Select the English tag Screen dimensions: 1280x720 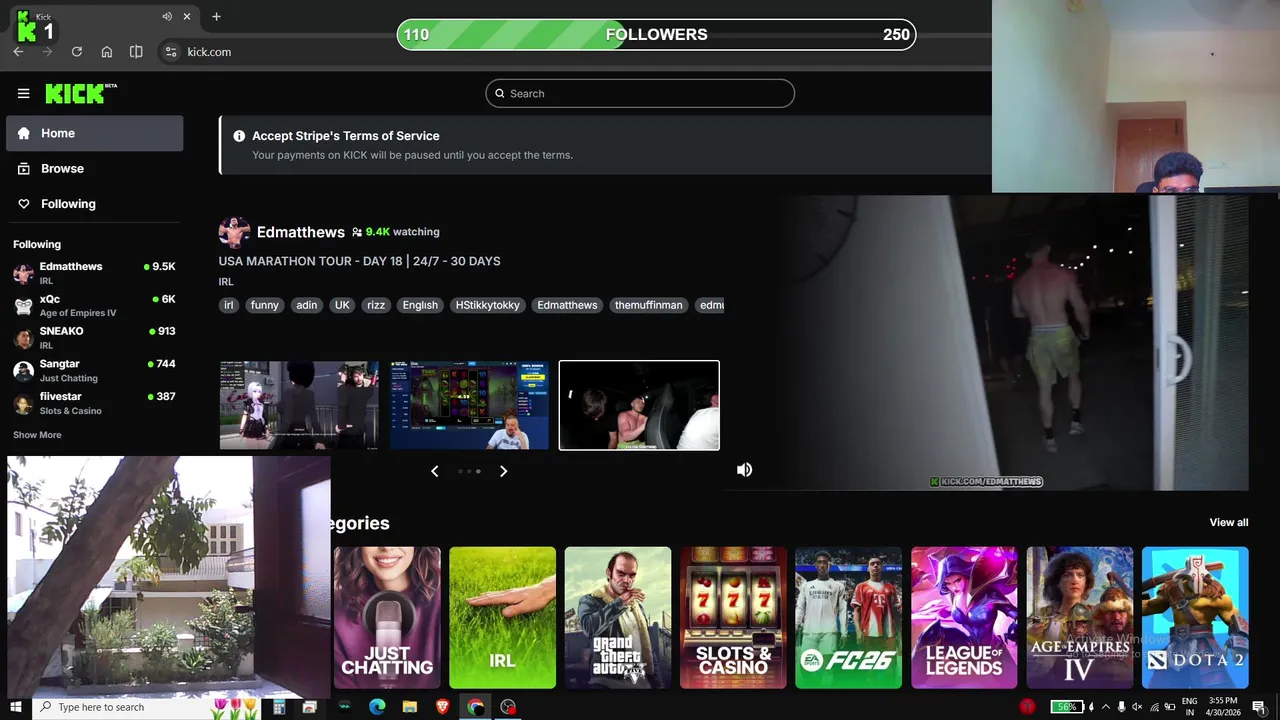point(420,305)
